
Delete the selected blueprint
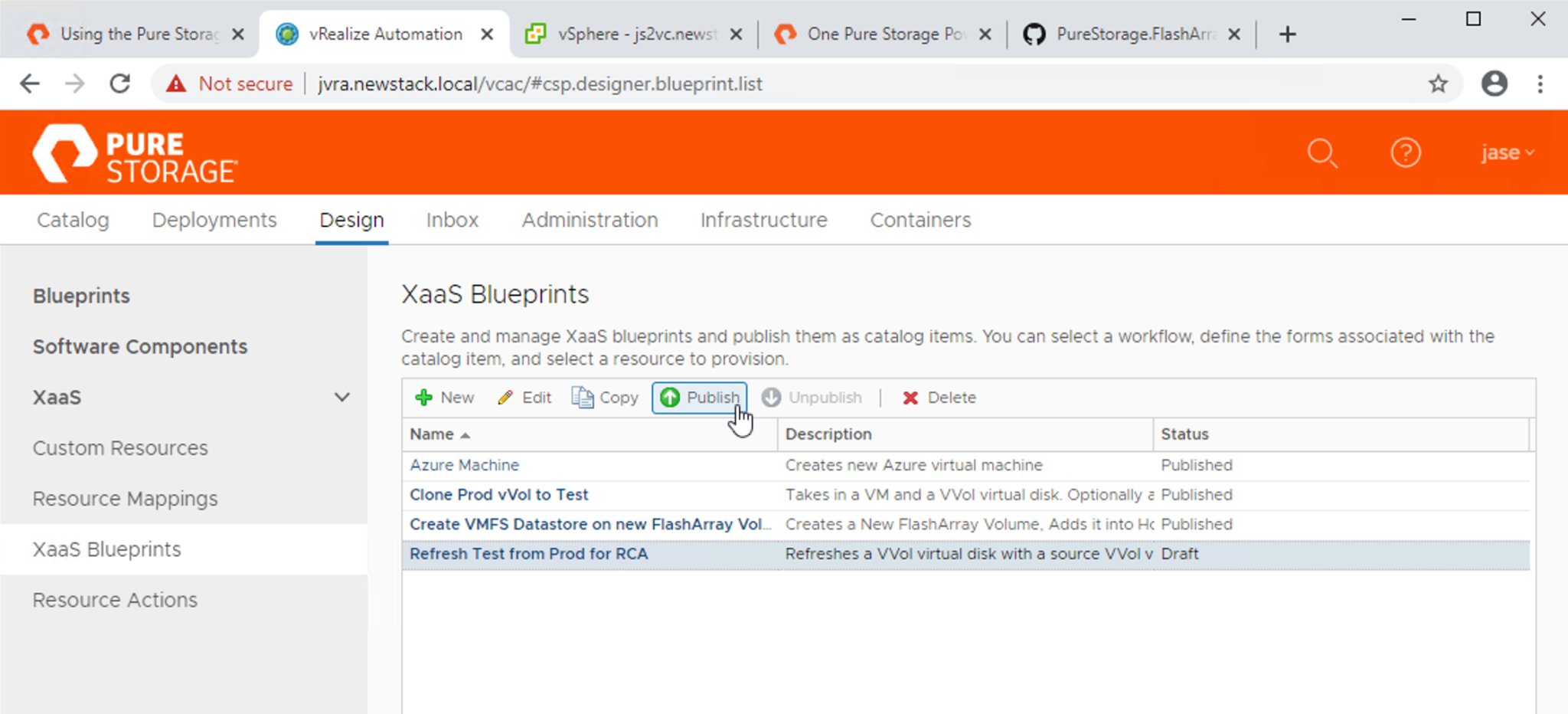(939, 398)
